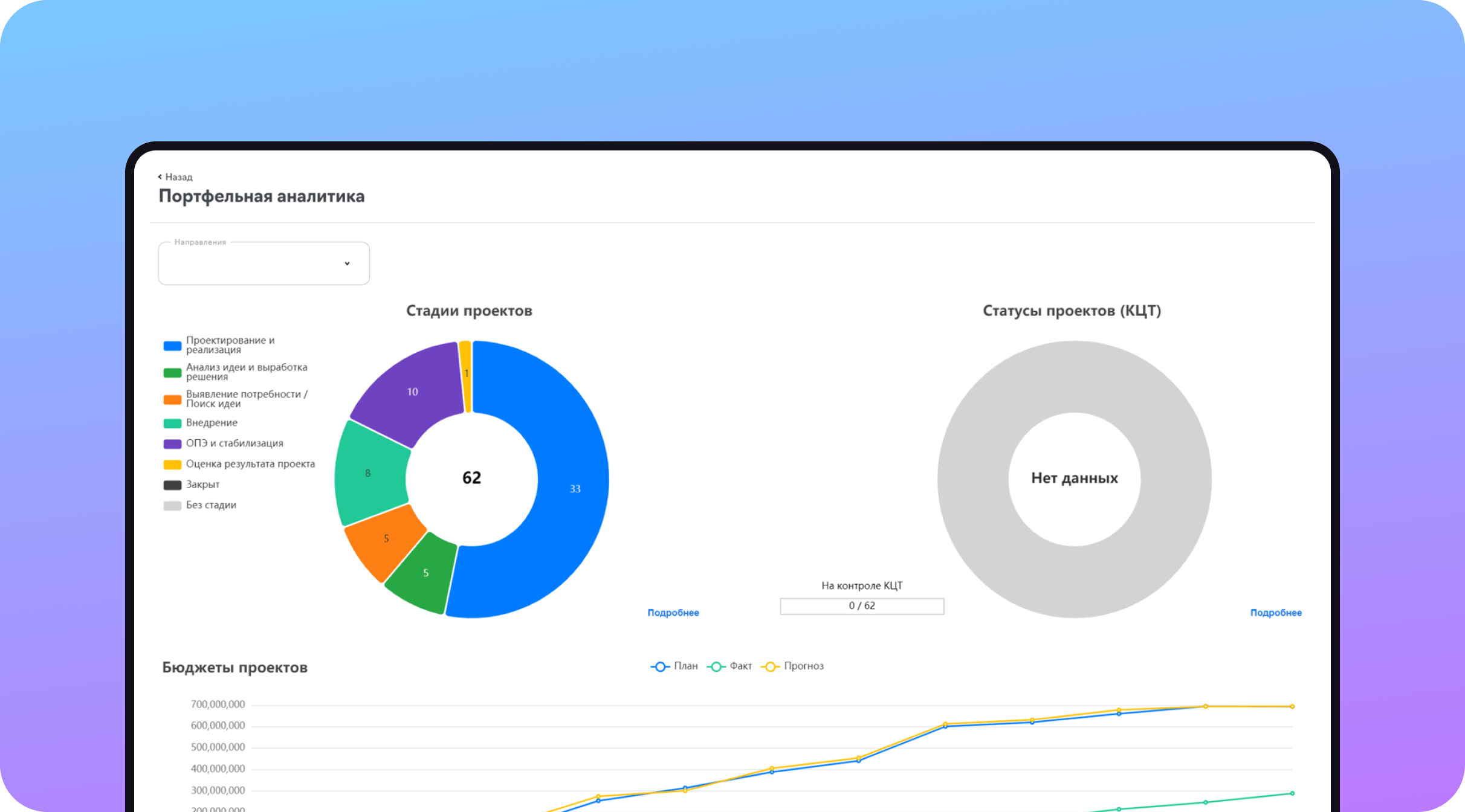The image size is (1465, 812).
Task: Click the Назад back arrow
Action: 160,177
